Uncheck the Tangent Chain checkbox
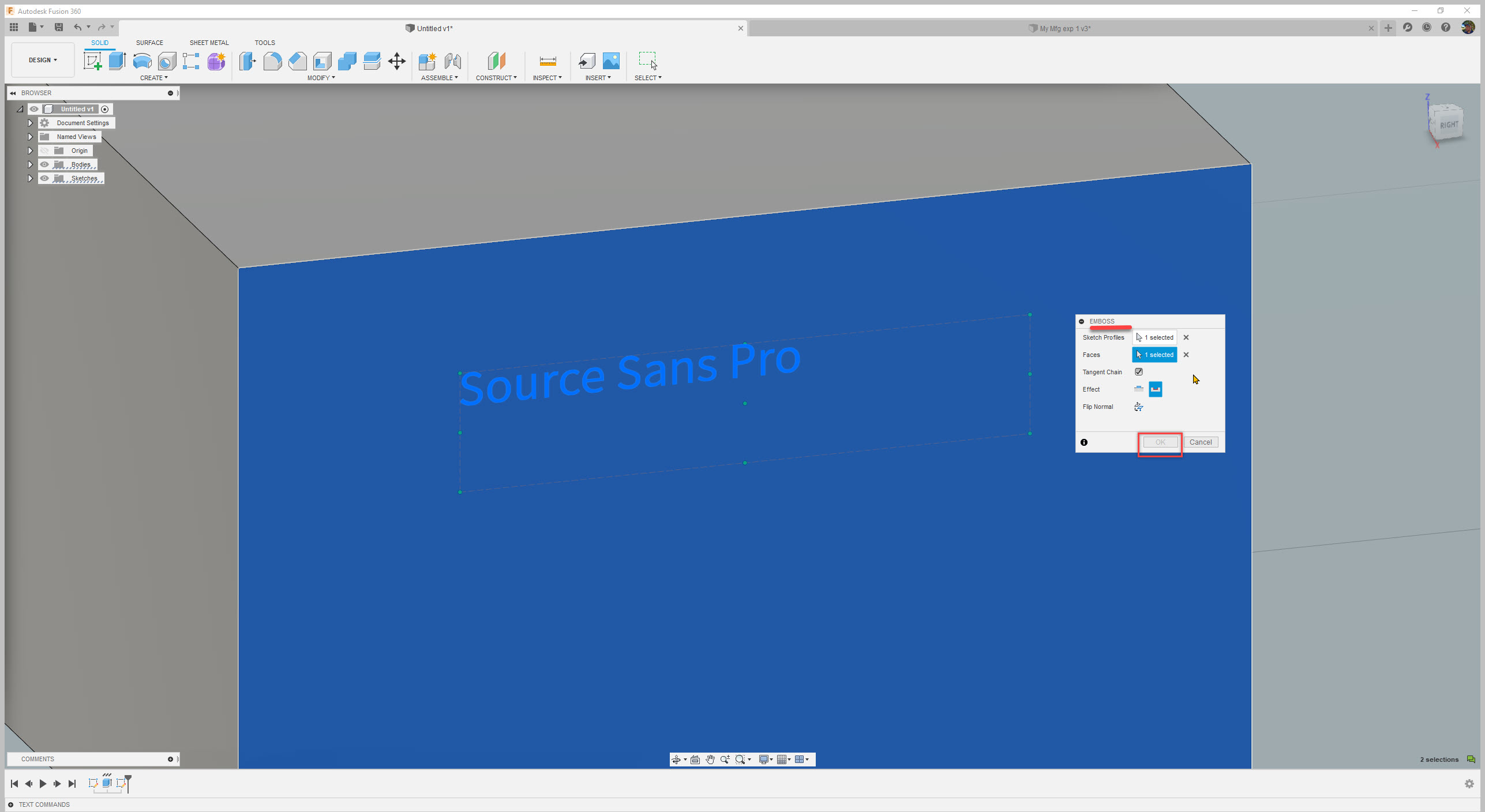The image size is (1485, 812). [x=1139, y=372]
